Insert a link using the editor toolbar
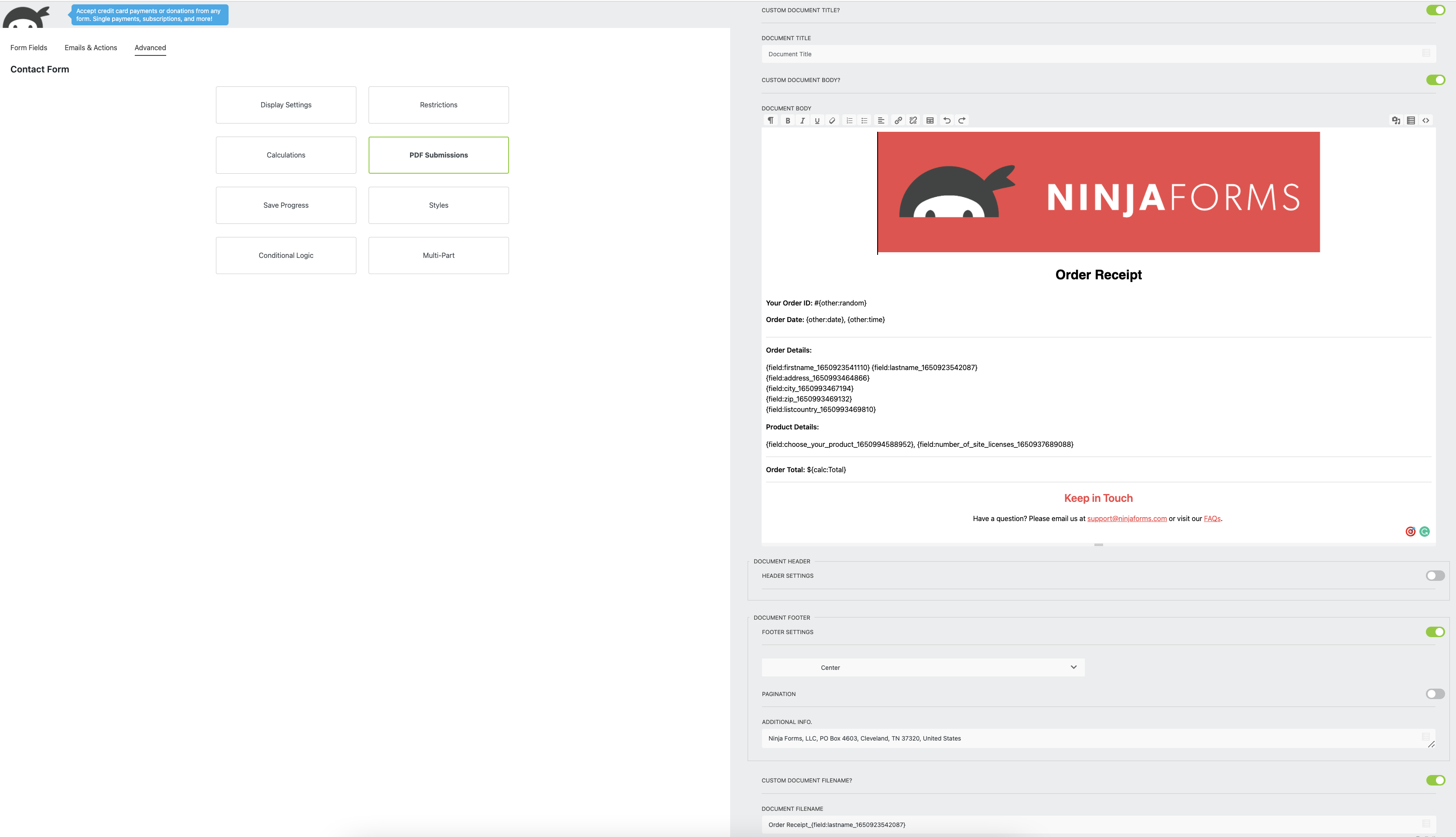Viewport: 1456px width, 837px height. (898, 120)
